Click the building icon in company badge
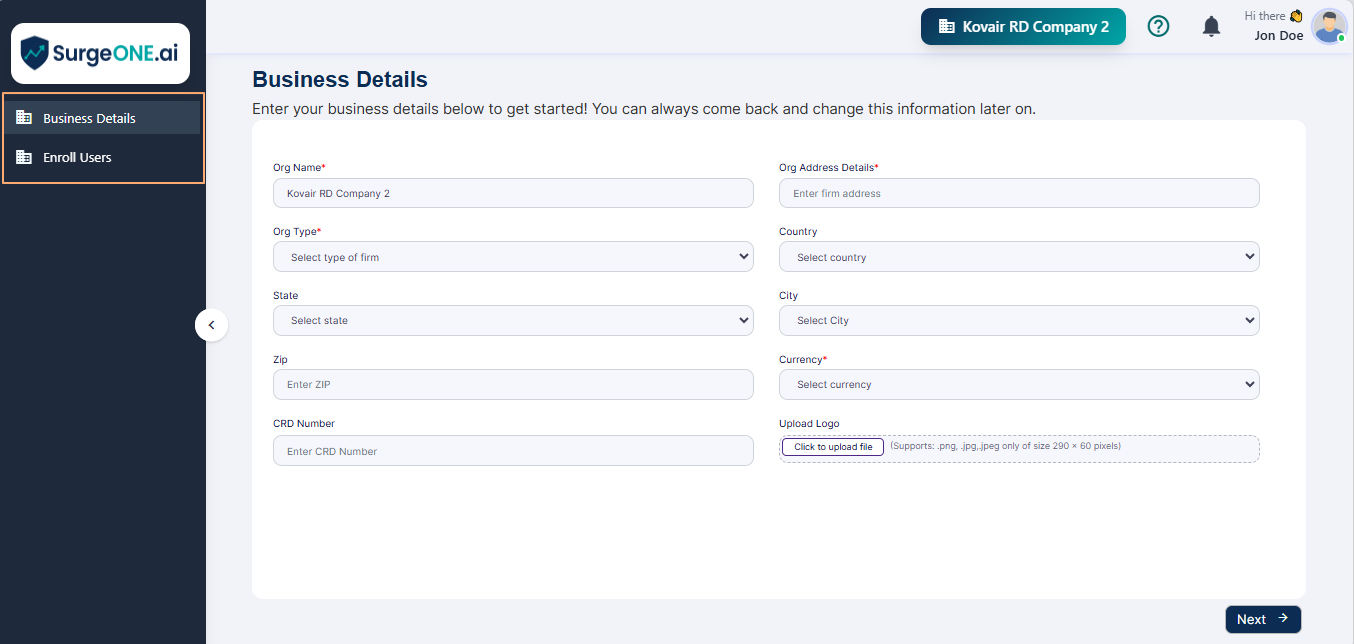The width and height of the screenshot is (1354, 644). coord(946,27)
